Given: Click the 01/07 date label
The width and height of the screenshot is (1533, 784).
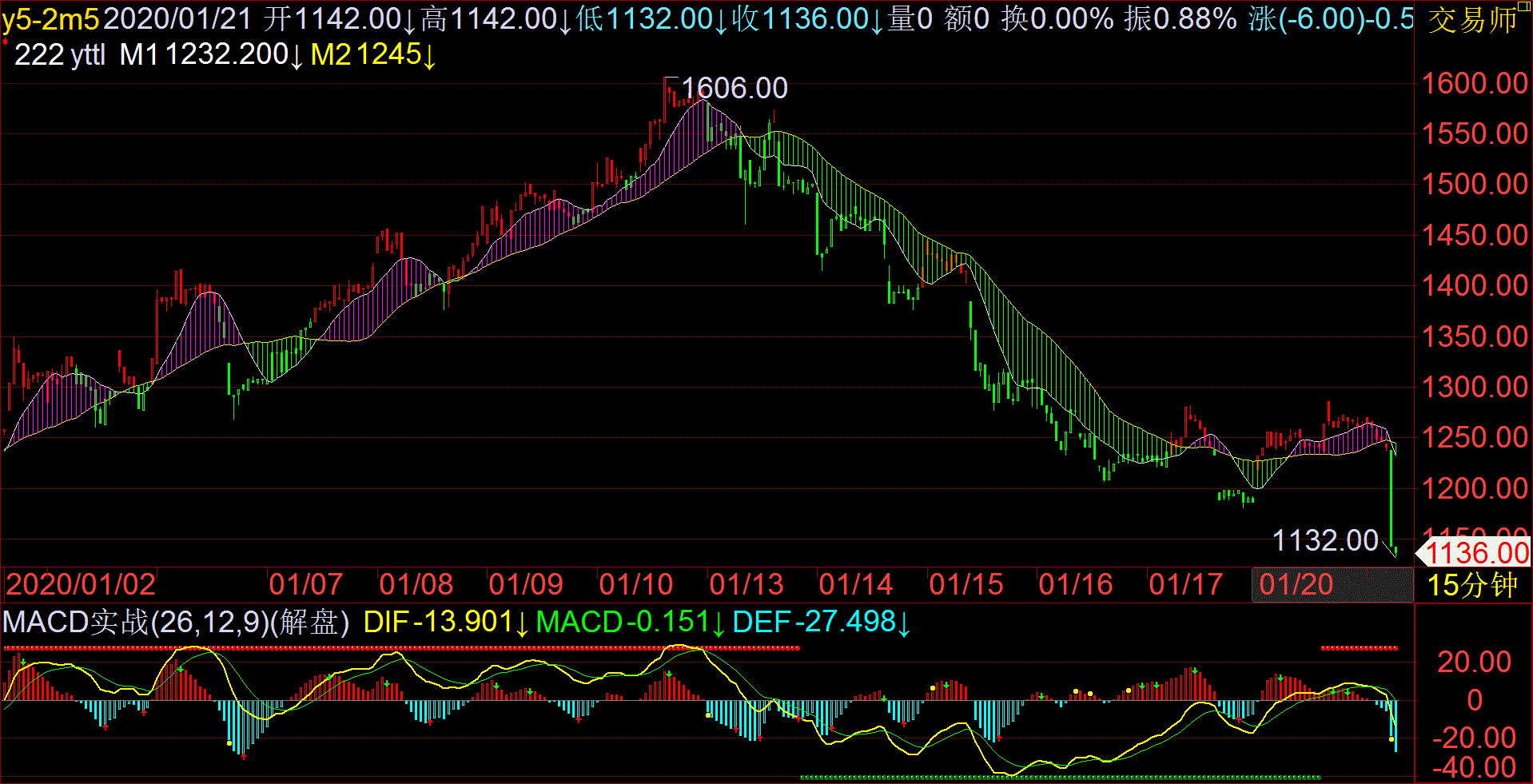Looking at the screenshot, I should (x=305, y=584).
